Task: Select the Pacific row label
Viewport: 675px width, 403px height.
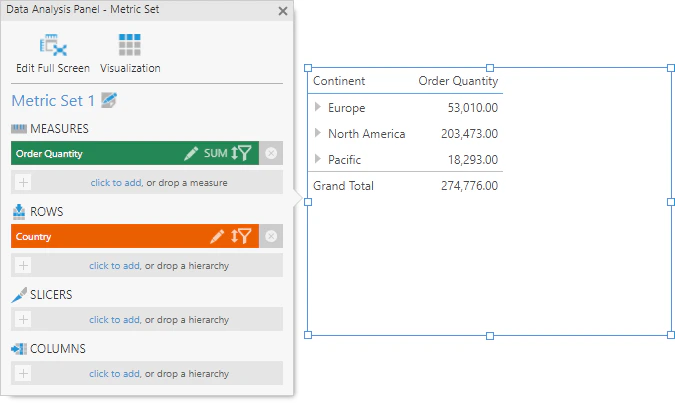Action: click(344, 160)
